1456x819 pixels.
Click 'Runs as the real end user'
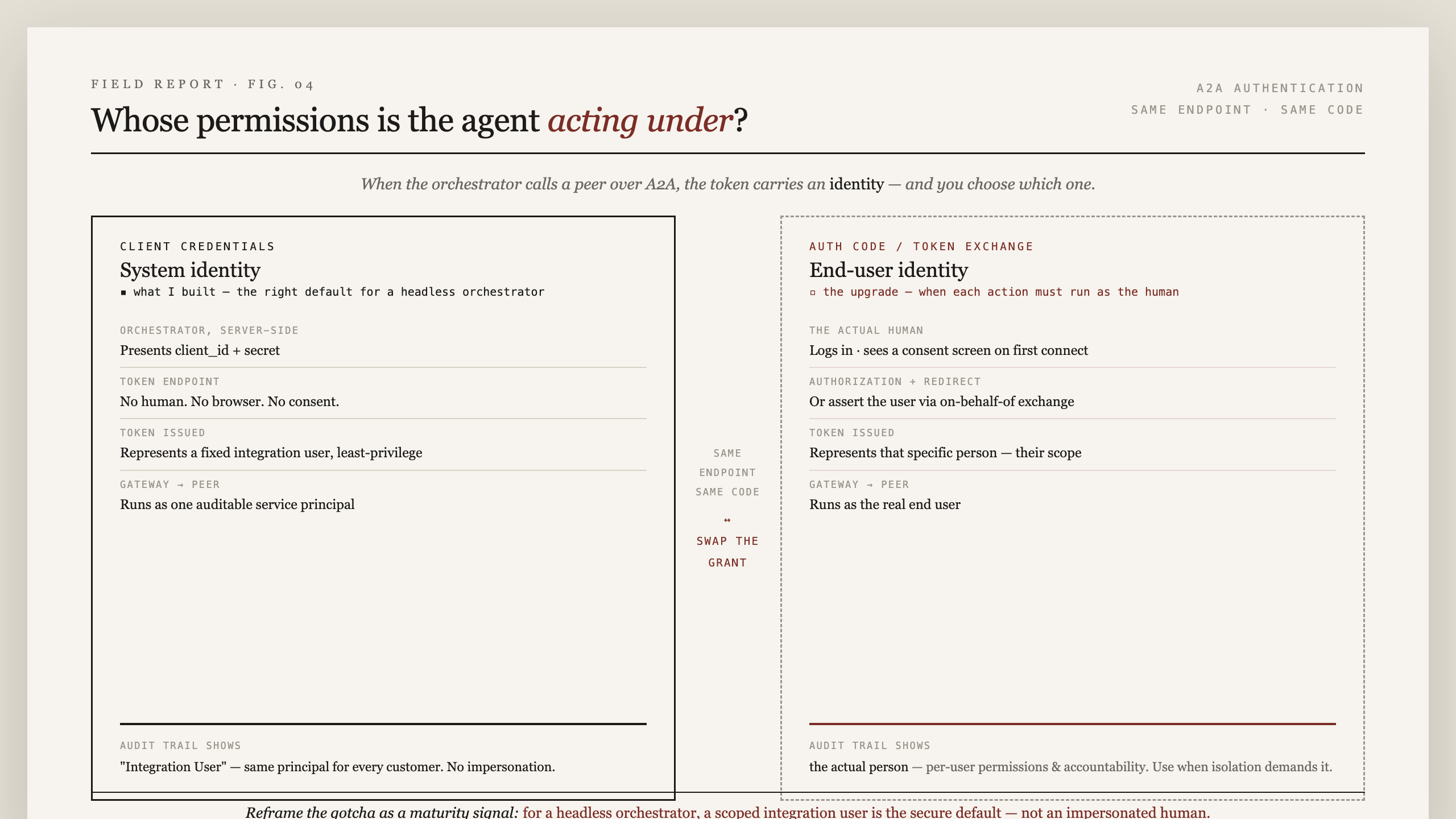(885, 504)
